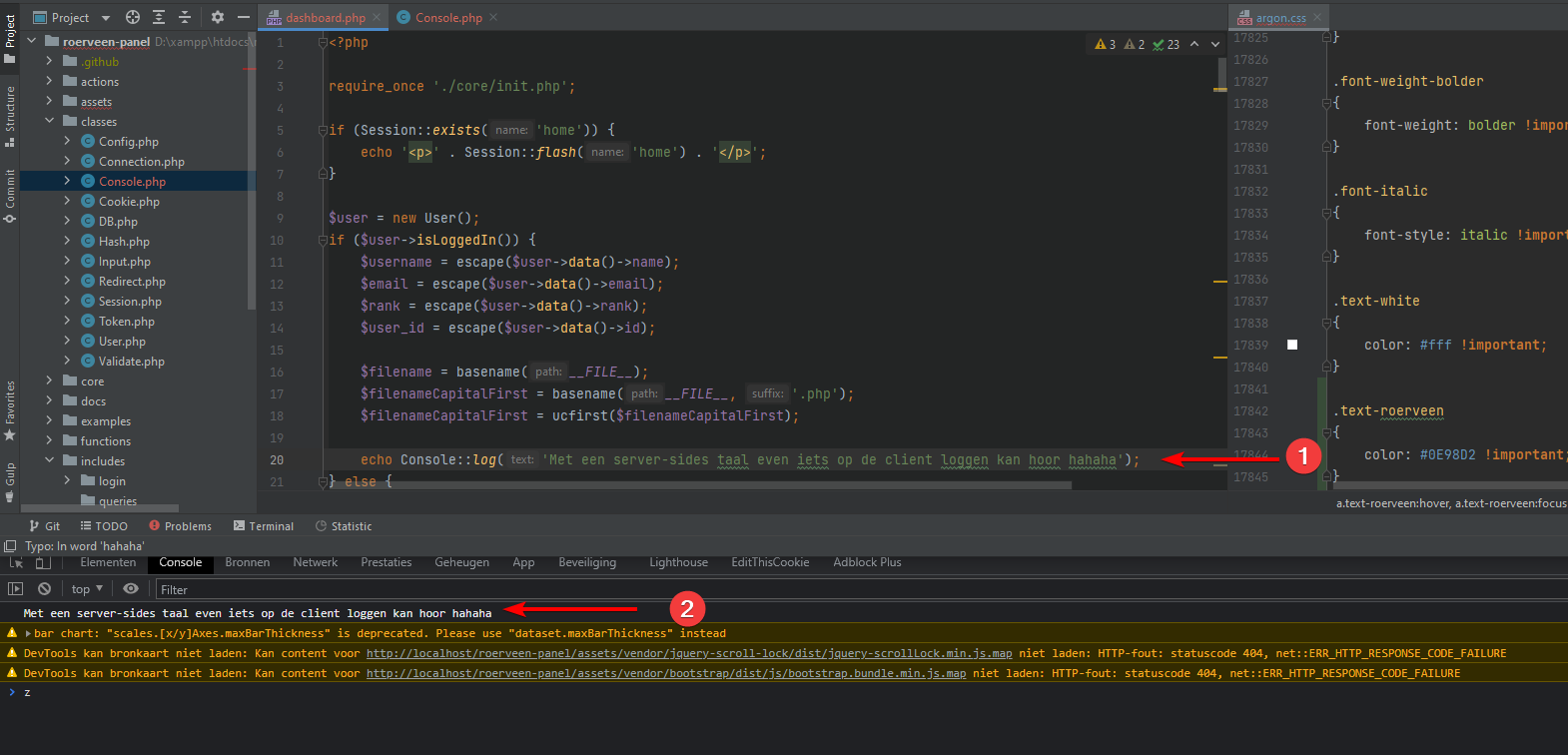Image resolution: width=1568 pixels, height=755 pixels.
Task: Collapse the classes folder in project tree
Action: pyautogui.click(x=50, y=122)
